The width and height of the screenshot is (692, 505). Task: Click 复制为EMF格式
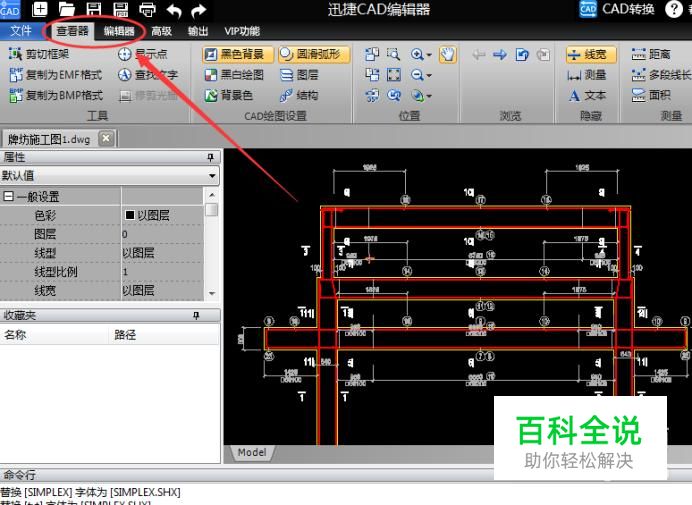[x=56, y=75]
